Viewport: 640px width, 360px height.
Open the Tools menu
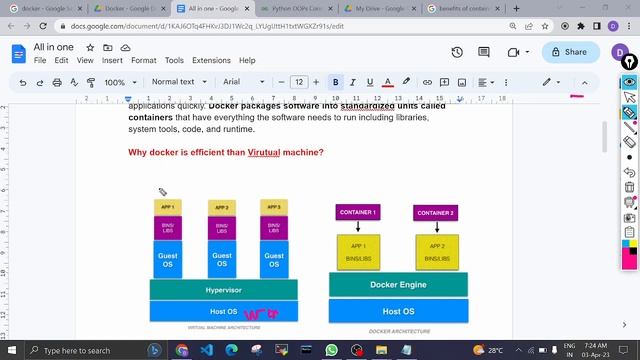pos(174,60)
